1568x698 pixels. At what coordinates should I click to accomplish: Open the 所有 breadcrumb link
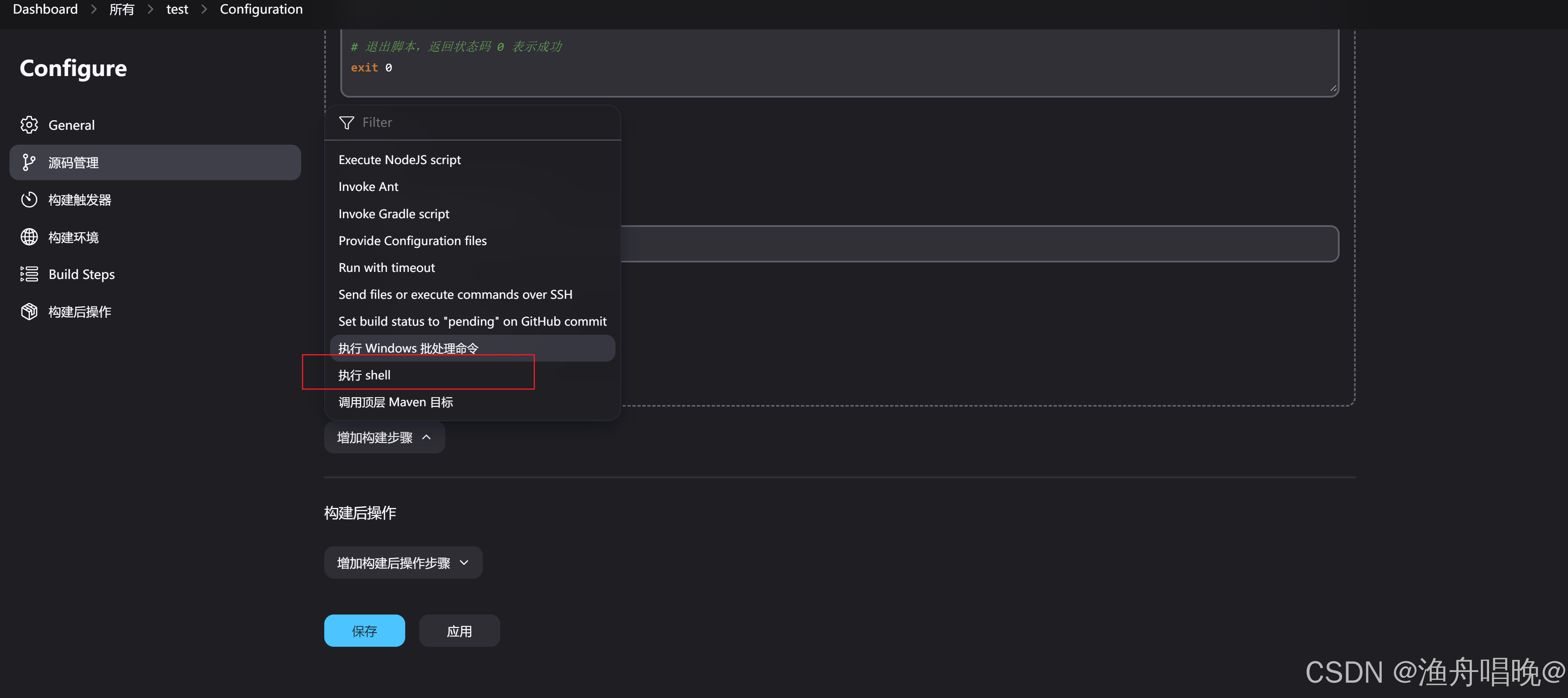(122, 9)
